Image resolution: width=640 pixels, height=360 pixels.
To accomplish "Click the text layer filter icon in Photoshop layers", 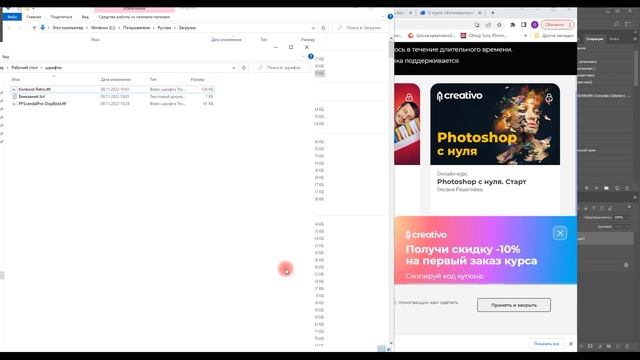I will click(x=594, y=209).
